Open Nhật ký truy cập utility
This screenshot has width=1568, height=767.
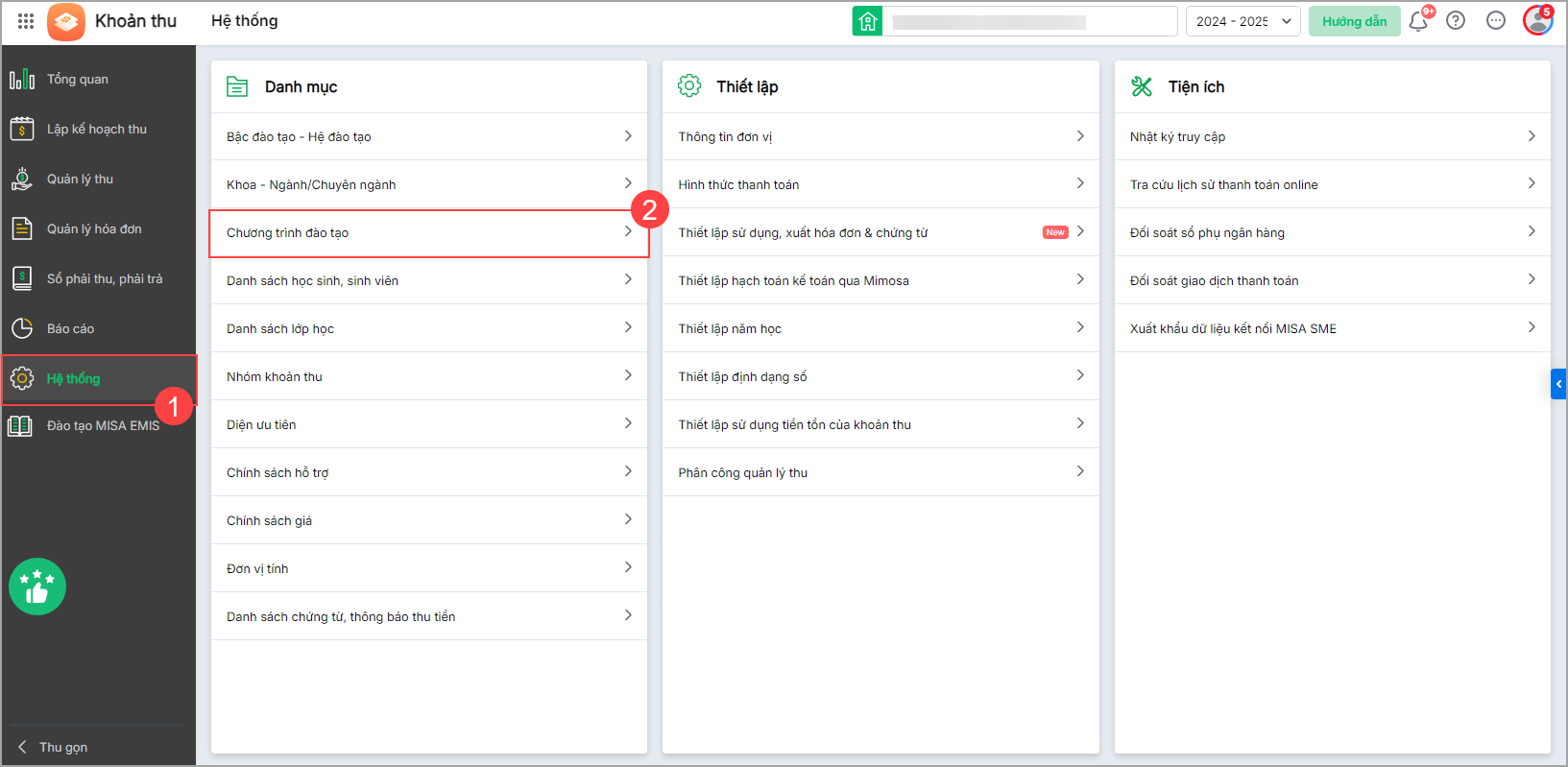pyautogui.click(x=1332, y=137)
